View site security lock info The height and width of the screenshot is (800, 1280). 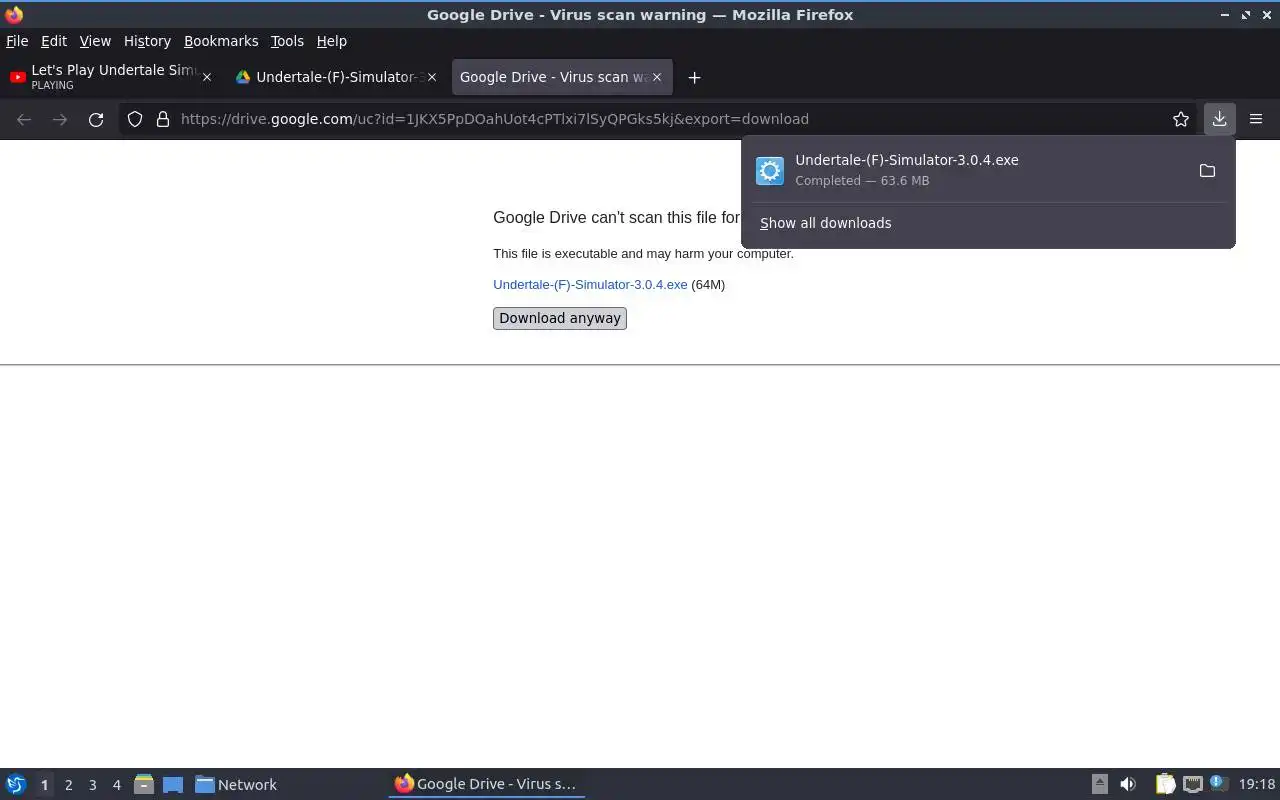(x=163, y=119)
